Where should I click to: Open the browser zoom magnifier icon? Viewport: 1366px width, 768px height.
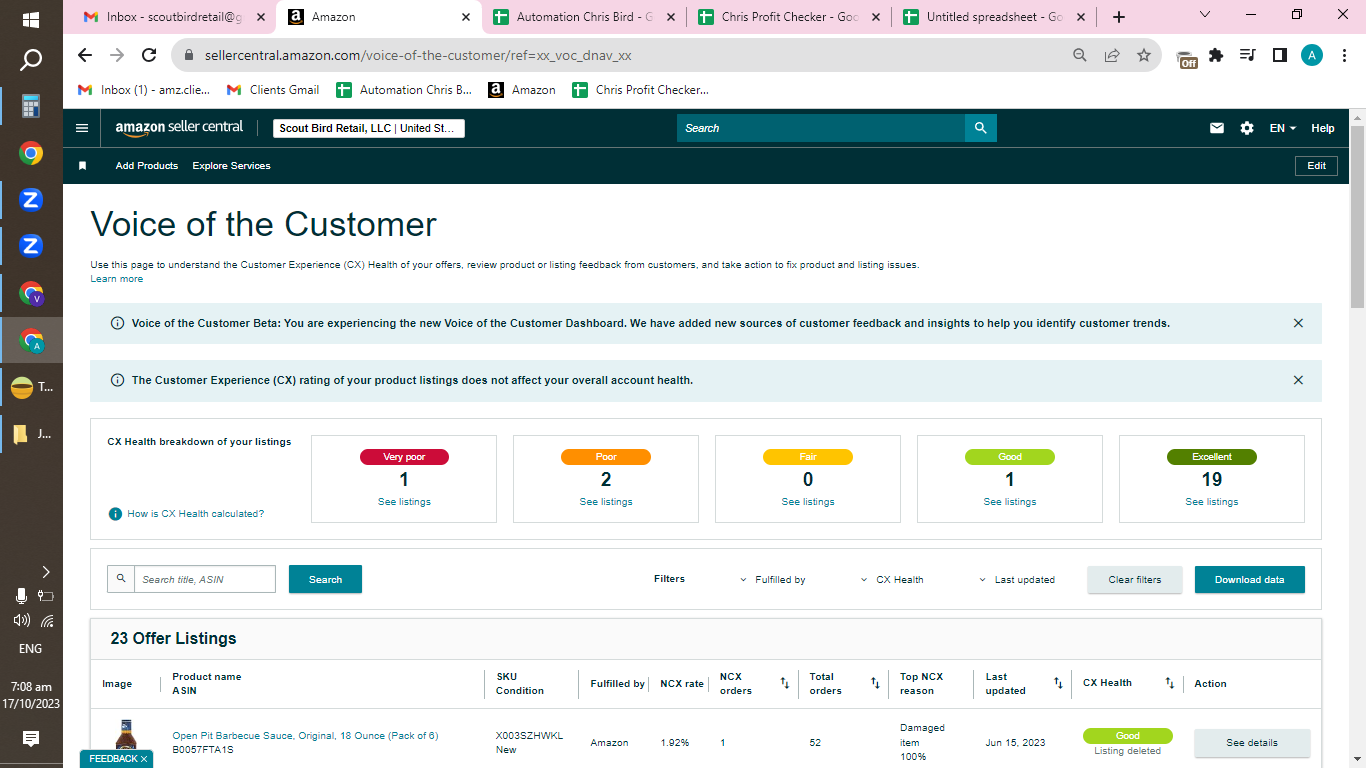coord(1080,55)
